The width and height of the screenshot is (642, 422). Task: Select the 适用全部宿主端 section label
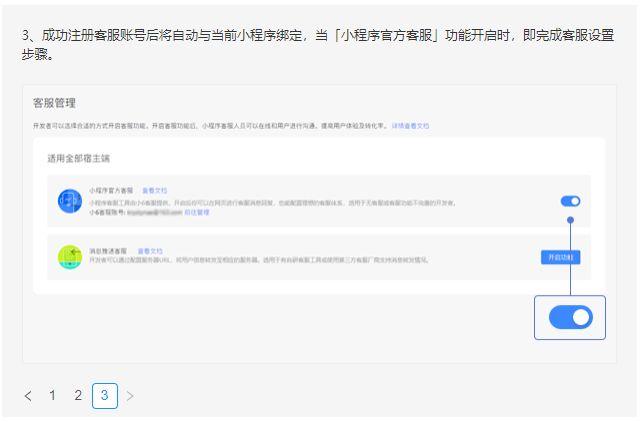(79, 158)
